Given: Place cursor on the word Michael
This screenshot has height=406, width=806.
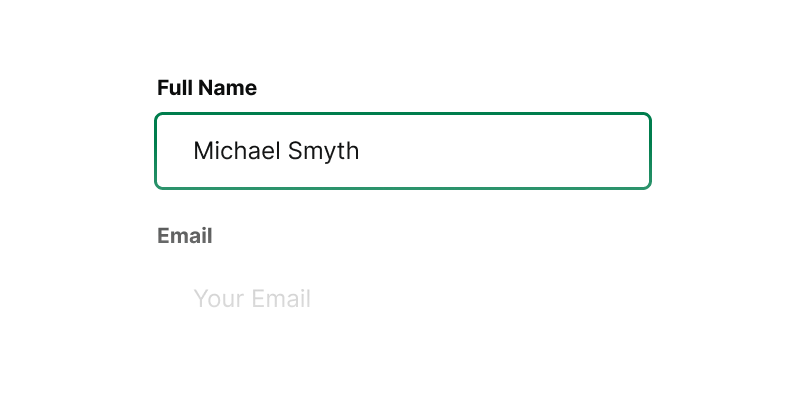Looking at the screenshot, I should coord(237,151).
